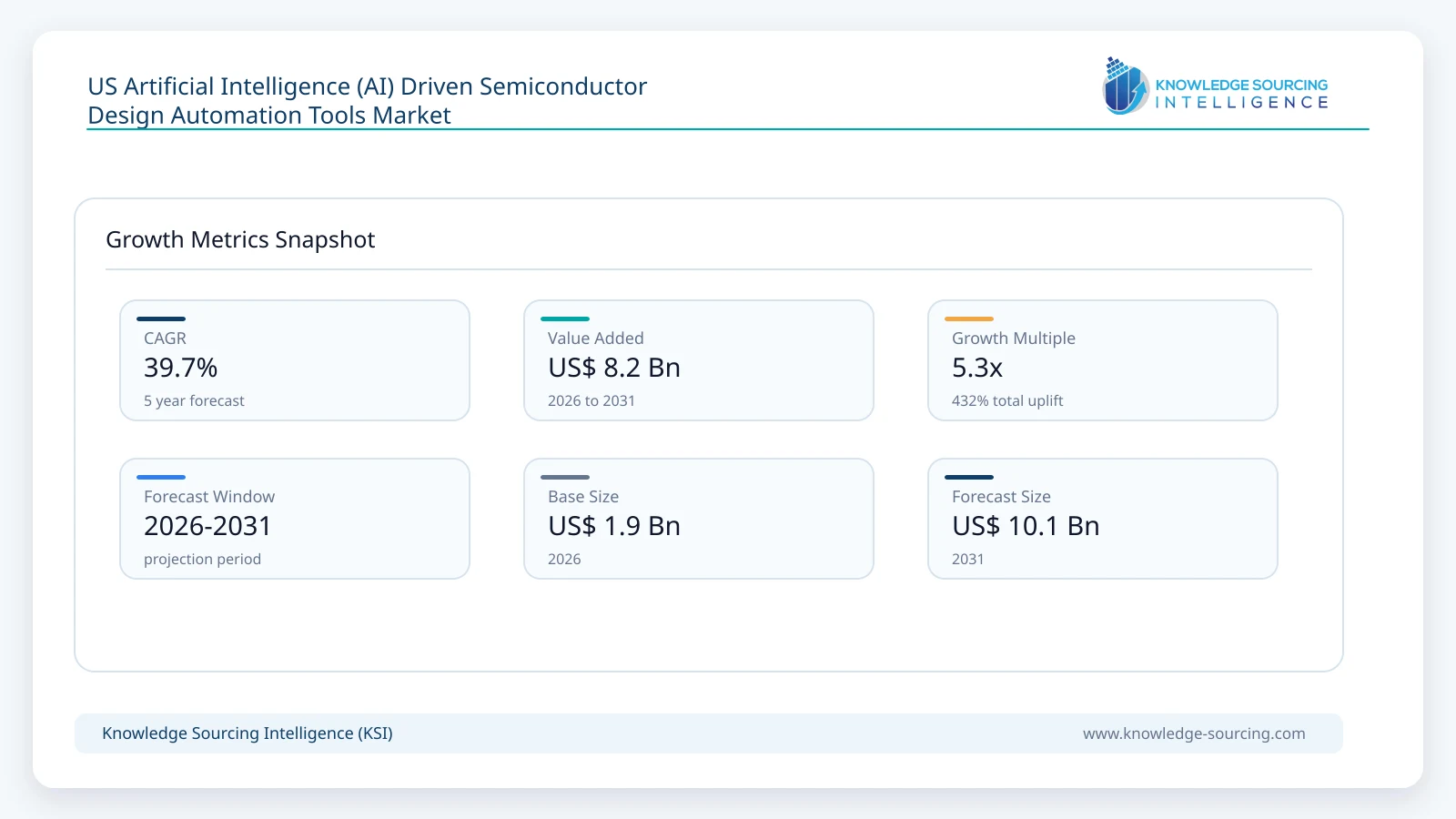The height and width of the screenshot is (819, 1456).
Task: Click the Base Size label
Action: pyautogui.click(x=583, y=497)
